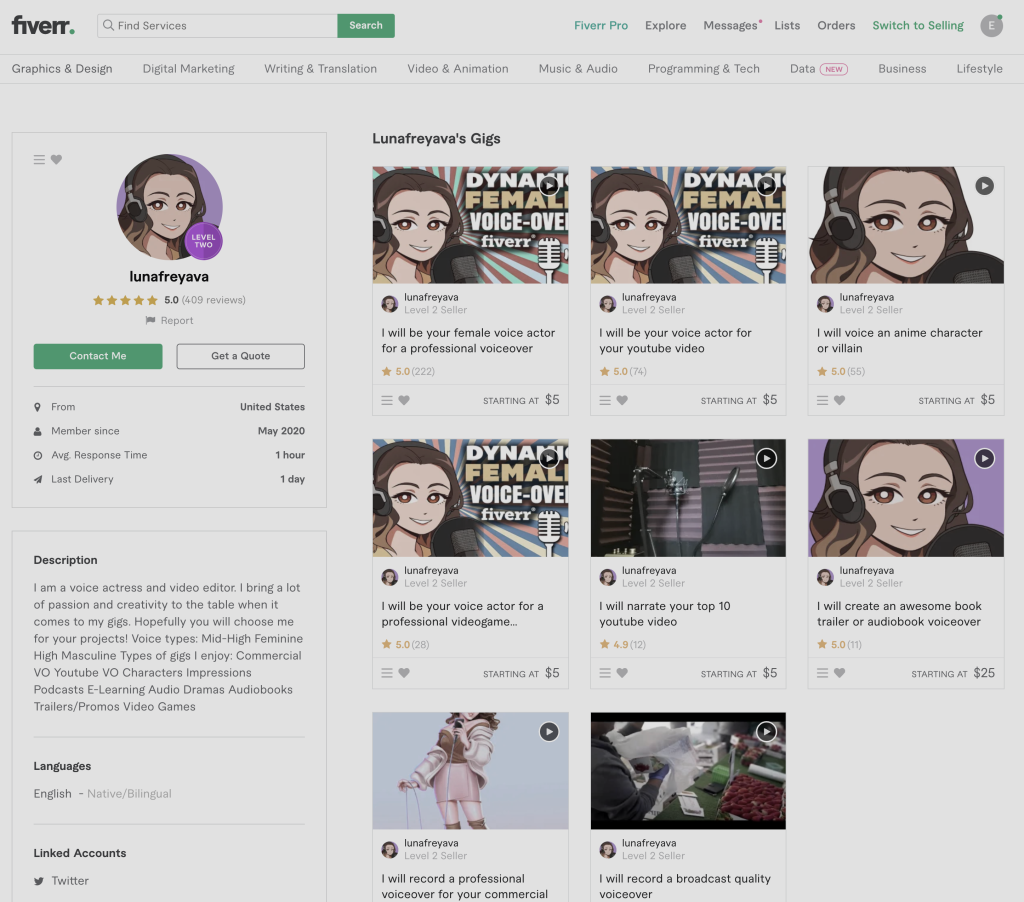The width and height of the screenshot is (1024, 902).
Task: Click the seller avatar on commercial voiceover gig
Action: pos(390,850)
